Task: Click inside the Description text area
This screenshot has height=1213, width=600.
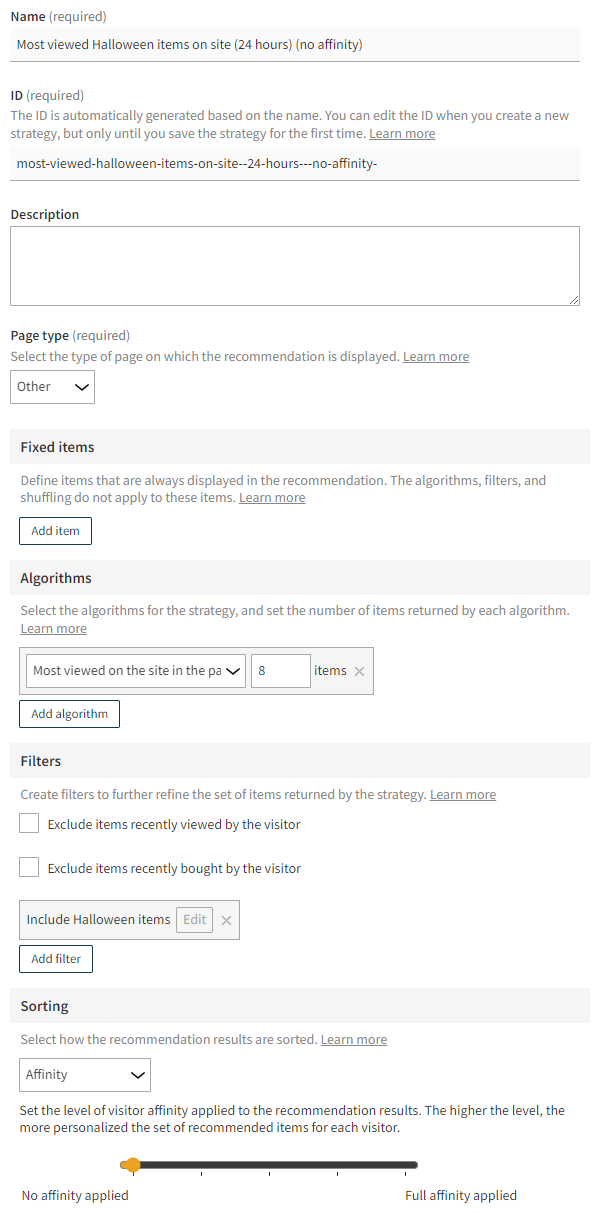Action: coord(295,265)
